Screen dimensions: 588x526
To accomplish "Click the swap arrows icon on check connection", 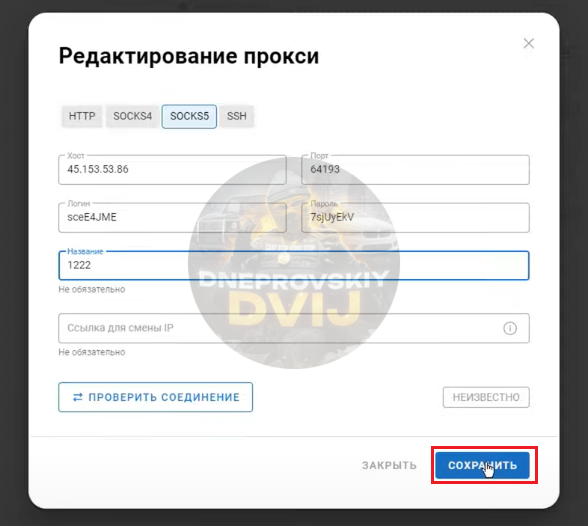I will tap(78, 397).
